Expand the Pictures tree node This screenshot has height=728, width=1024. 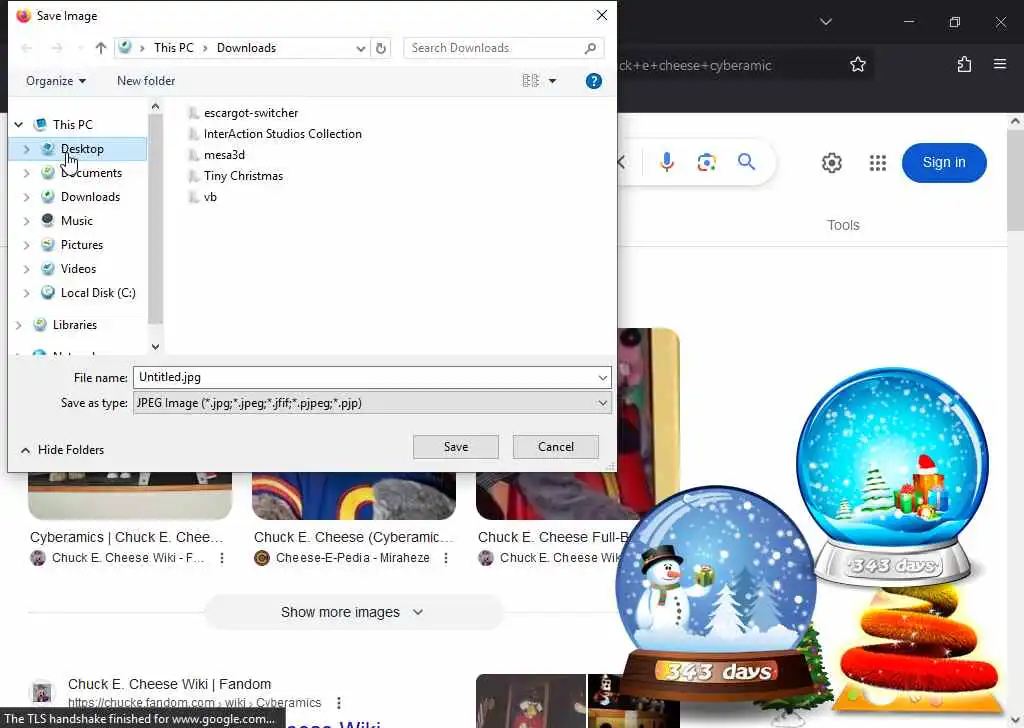[26, 245]
